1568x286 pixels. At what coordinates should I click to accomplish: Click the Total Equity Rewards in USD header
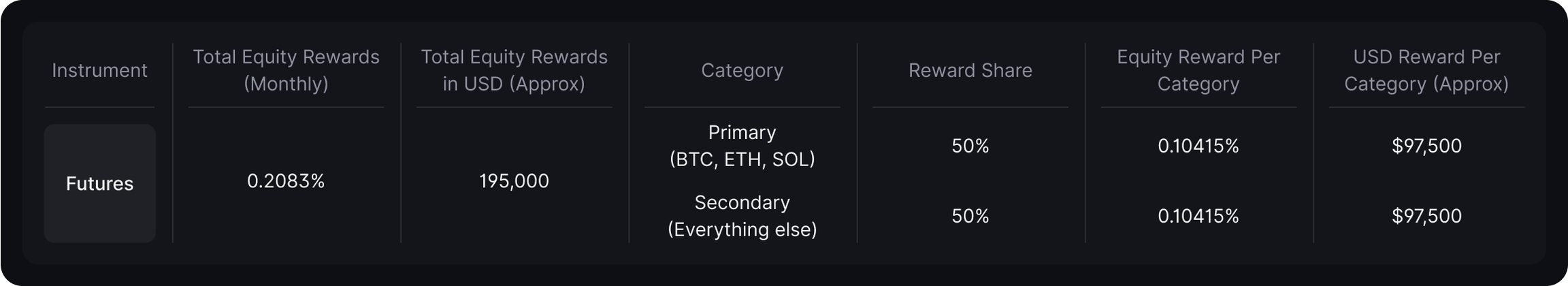click(514, 70)
